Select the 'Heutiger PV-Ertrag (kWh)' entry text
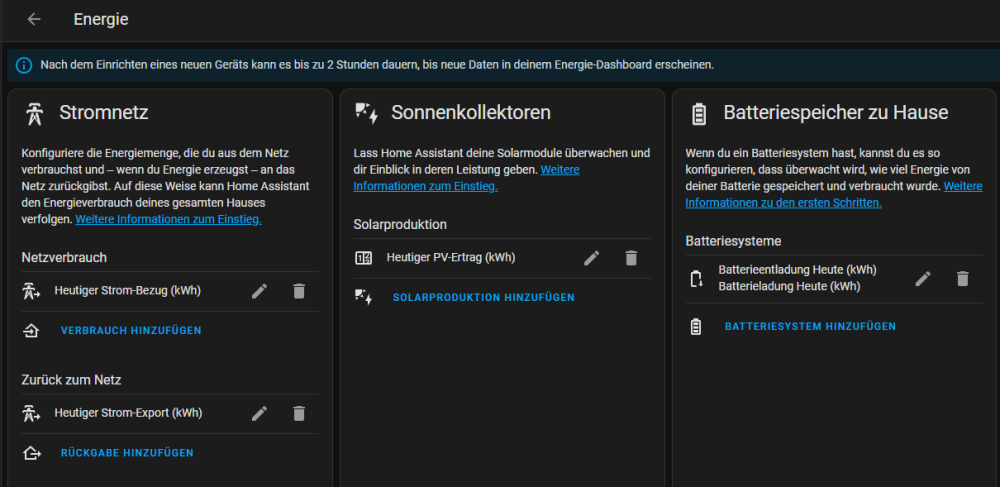 (x=451, y=258)
